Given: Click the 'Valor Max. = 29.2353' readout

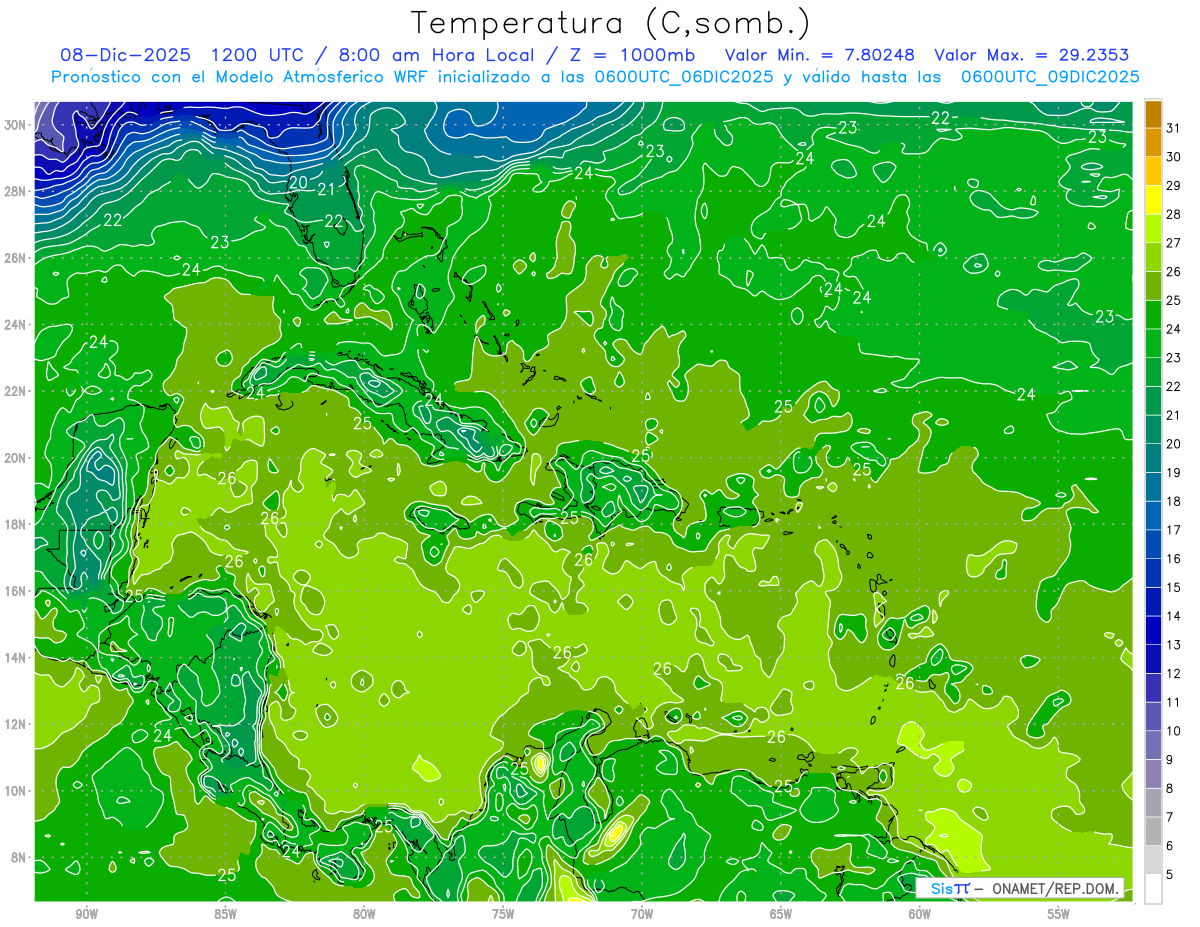Looking at the screenshot, I should click(1032, 55).
